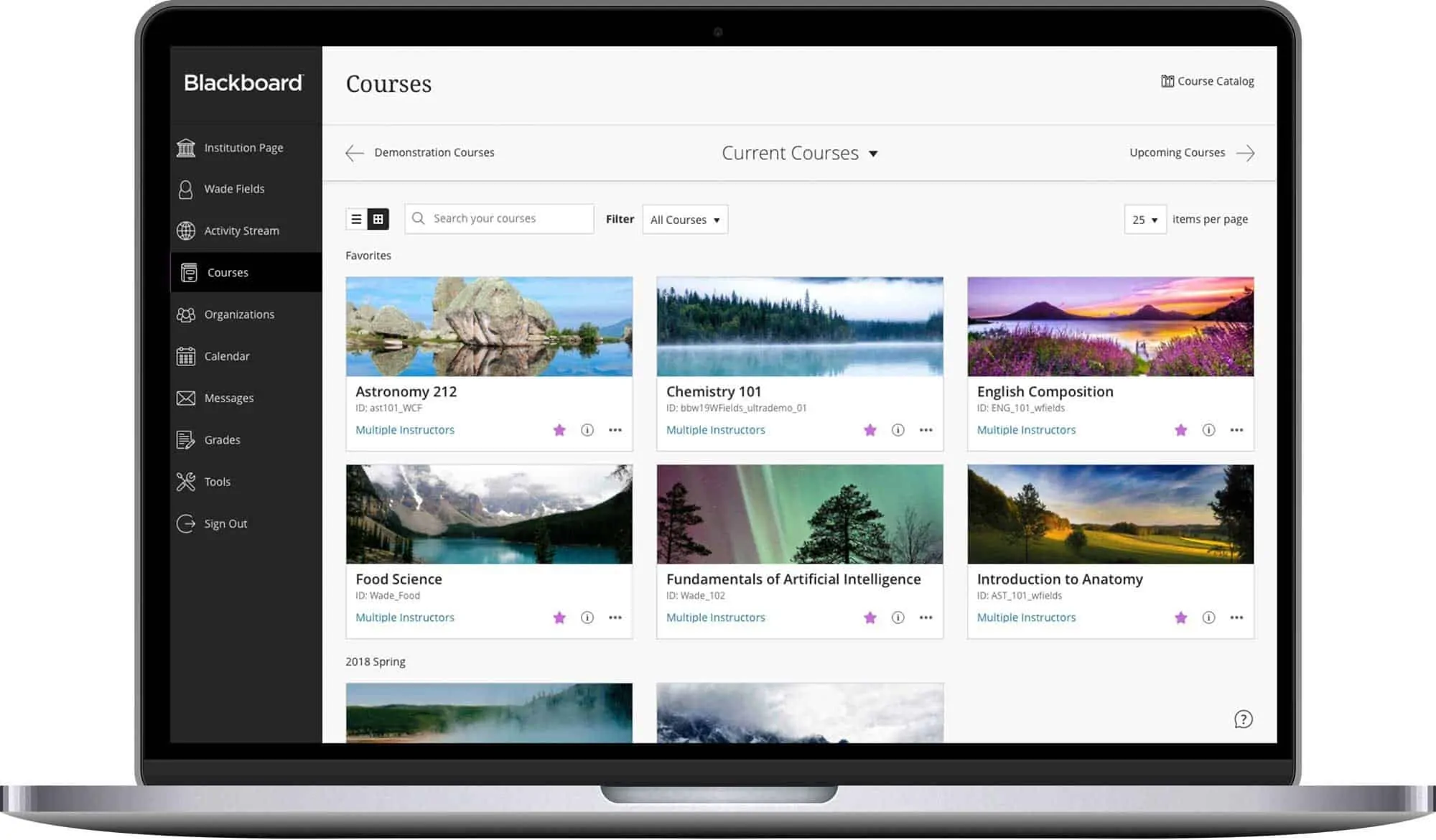The width and height of the screenshot is (1436, 840).
Task: Navigate to Upcoming Courses
Action: tap(1176, 152)
